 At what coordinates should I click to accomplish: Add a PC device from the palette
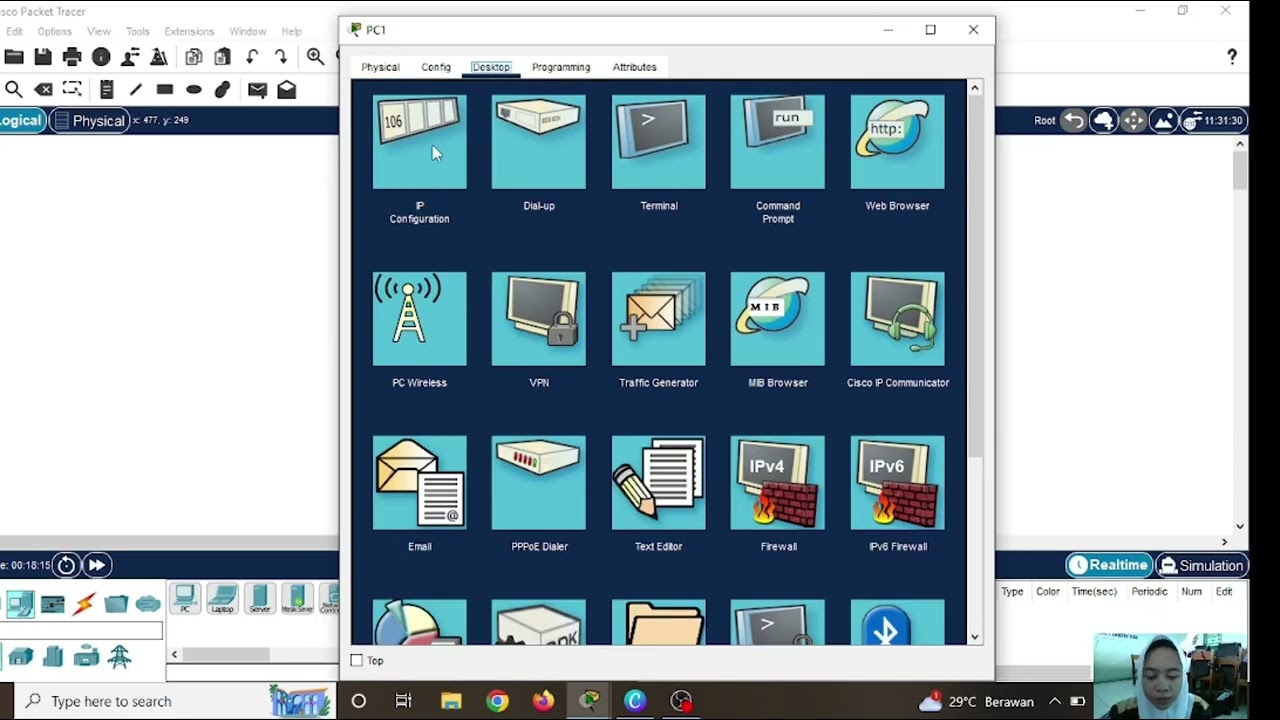click(x=185, y=598)
